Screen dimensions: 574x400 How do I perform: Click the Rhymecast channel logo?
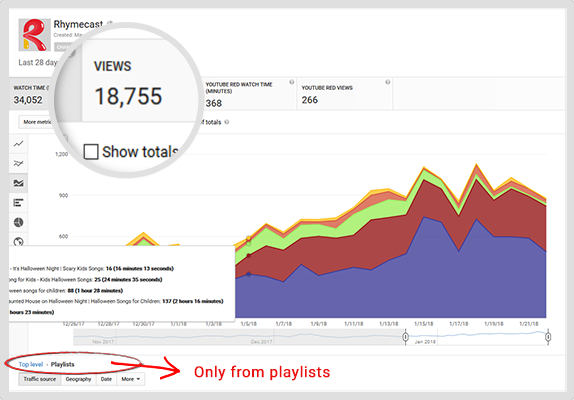pos(34,35)
